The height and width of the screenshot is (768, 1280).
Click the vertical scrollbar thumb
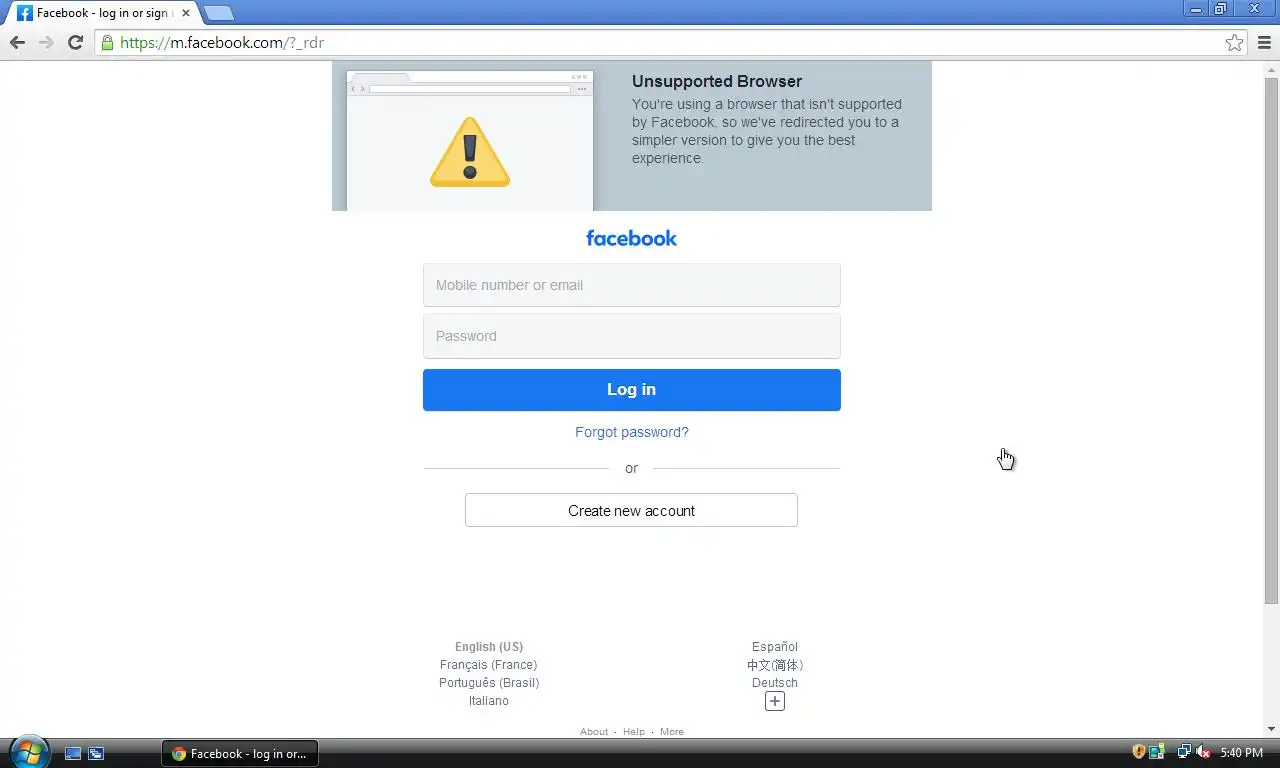pos(1271,340)
